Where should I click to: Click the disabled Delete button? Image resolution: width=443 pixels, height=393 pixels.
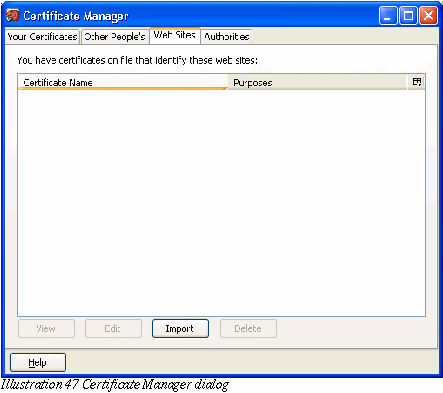tap(248, 329)
